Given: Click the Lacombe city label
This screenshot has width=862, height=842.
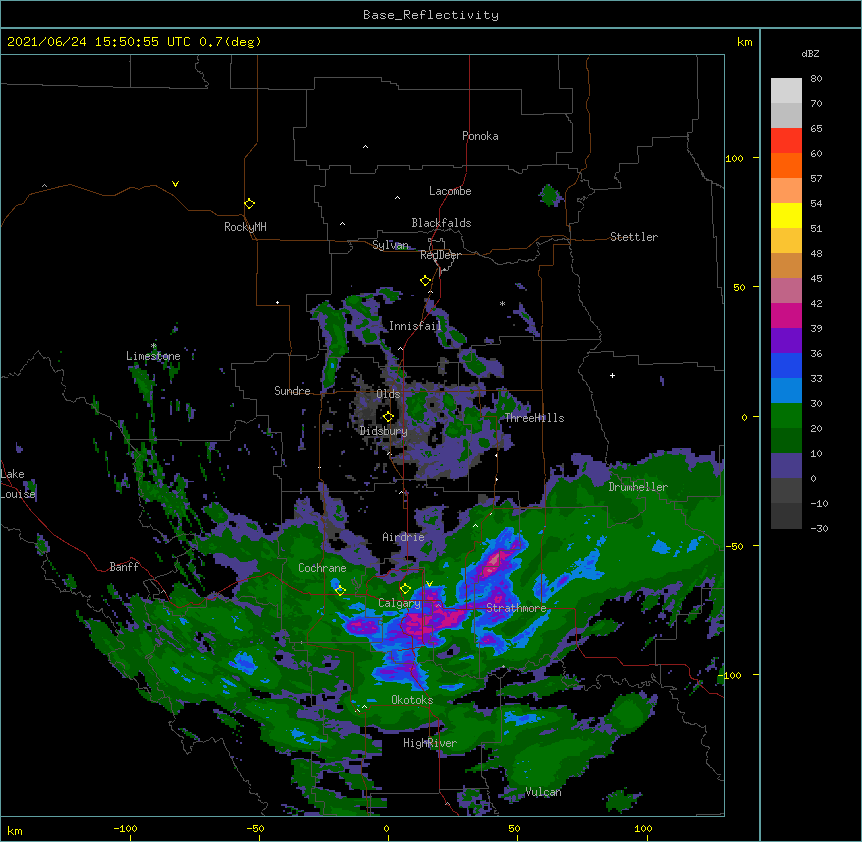Looking at the screenshot, I should [x=450, y=191].
